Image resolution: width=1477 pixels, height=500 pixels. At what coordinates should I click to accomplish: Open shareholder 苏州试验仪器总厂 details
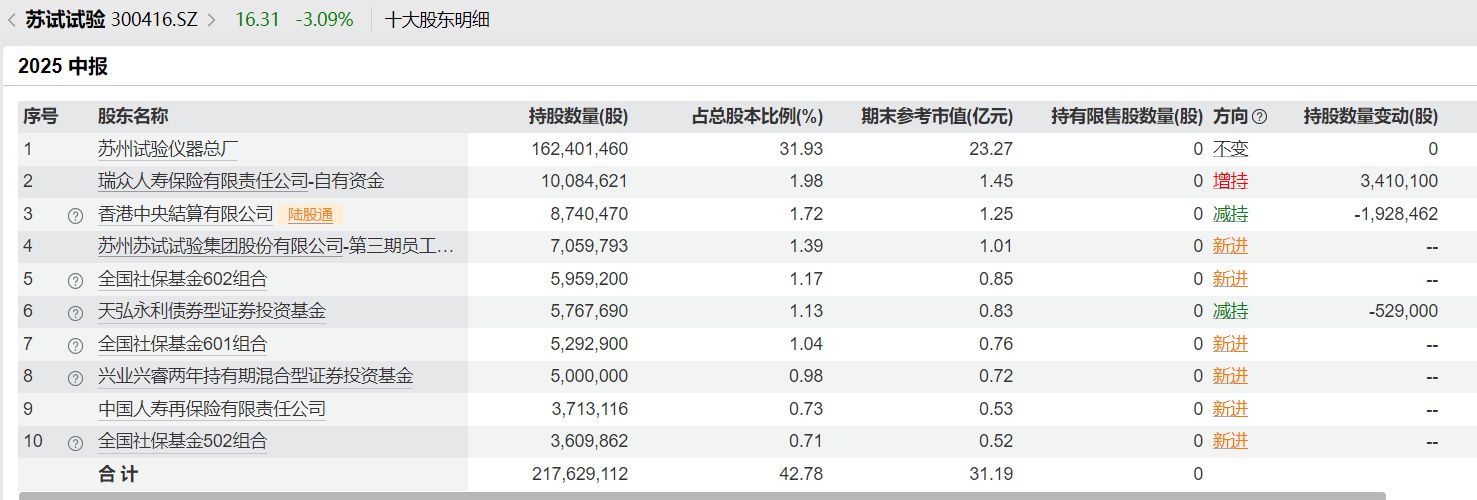tap(168, 149)
